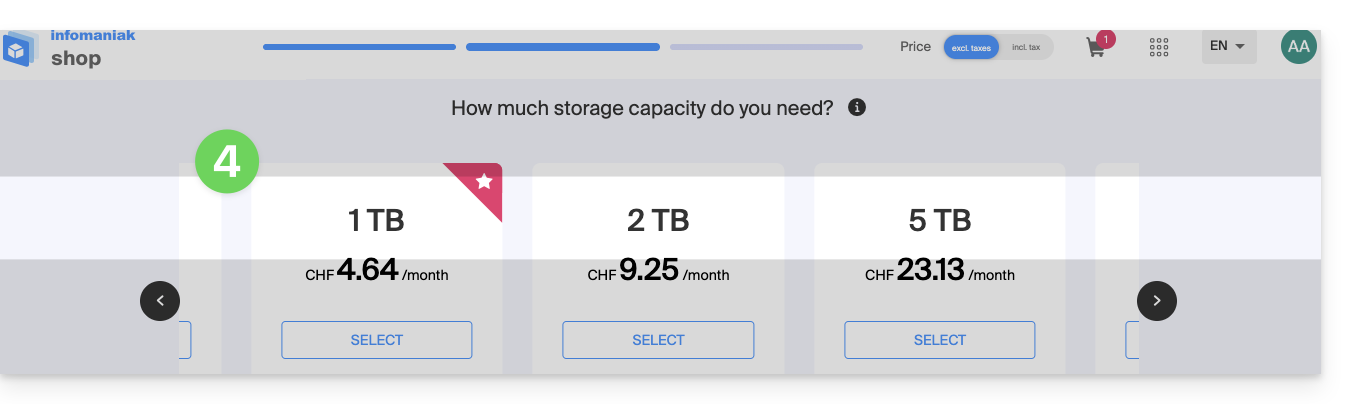
Task: Switch price to incl. tax
Action: point(1026,47)
